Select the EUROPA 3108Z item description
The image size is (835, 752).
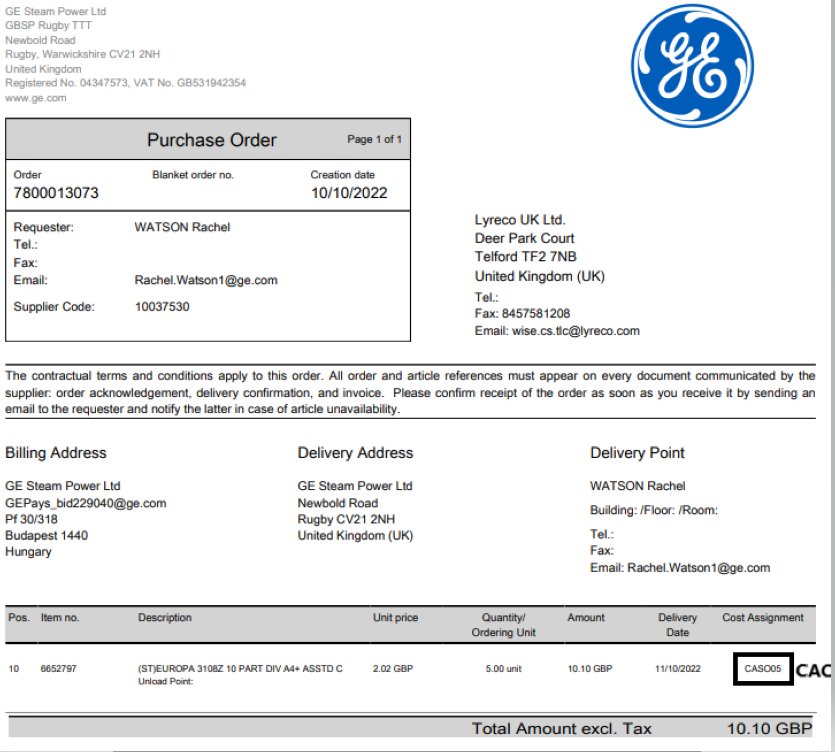coord(240,668)
